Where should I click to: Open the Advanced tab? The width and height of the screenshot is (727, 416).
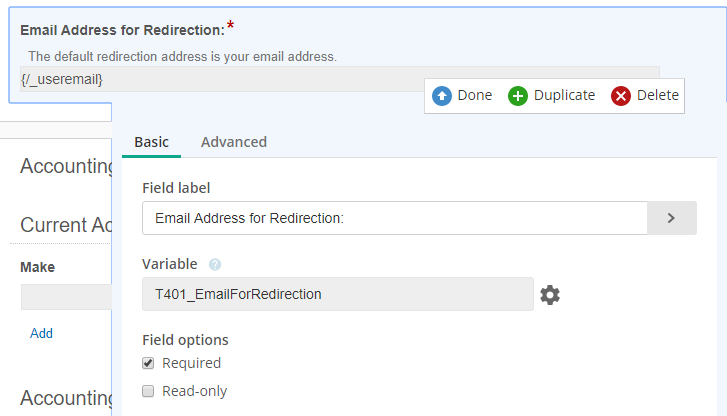coord(233,142)
